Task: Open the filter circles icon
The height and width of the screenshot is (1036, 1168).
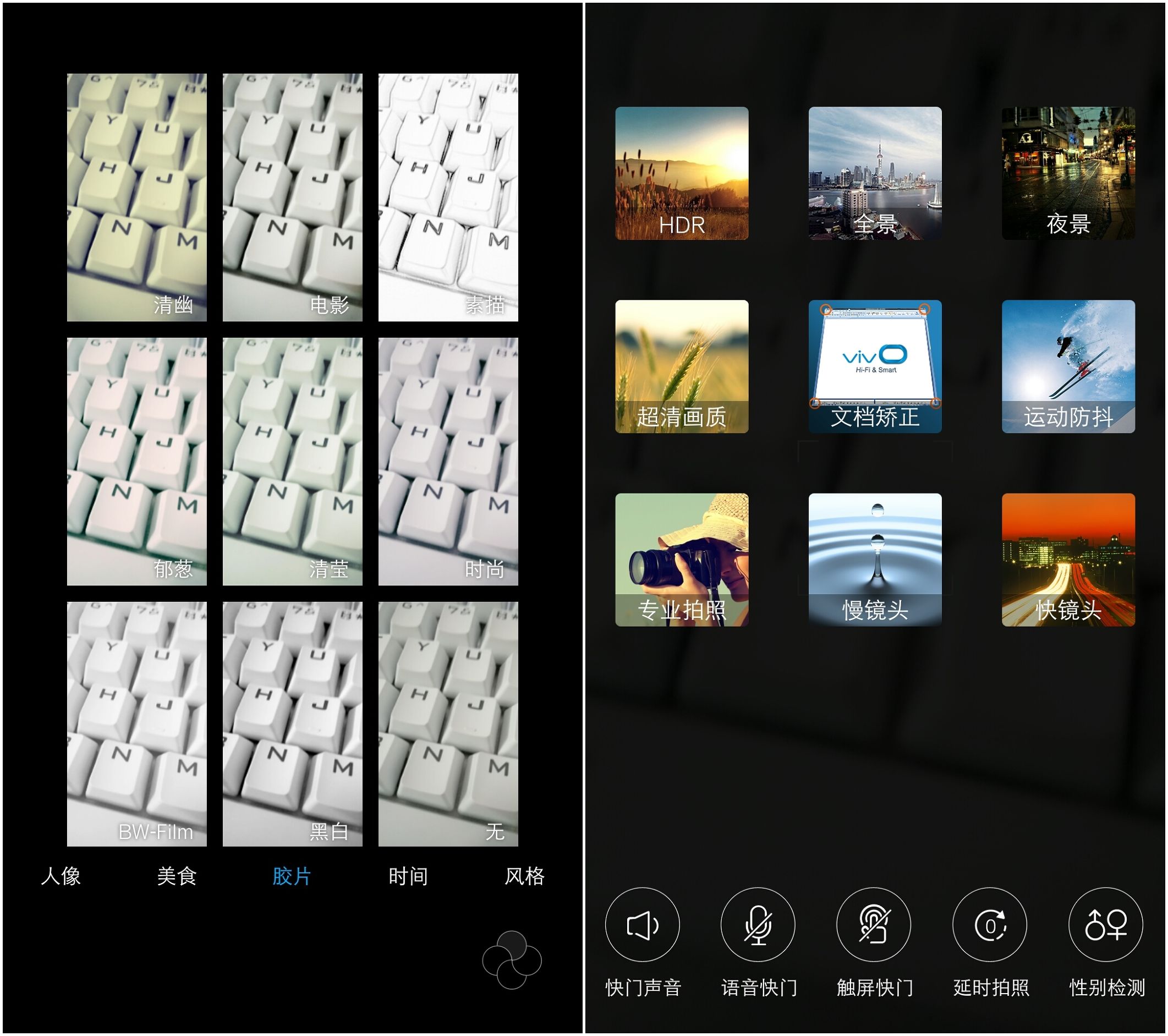Action: [512, 960]
